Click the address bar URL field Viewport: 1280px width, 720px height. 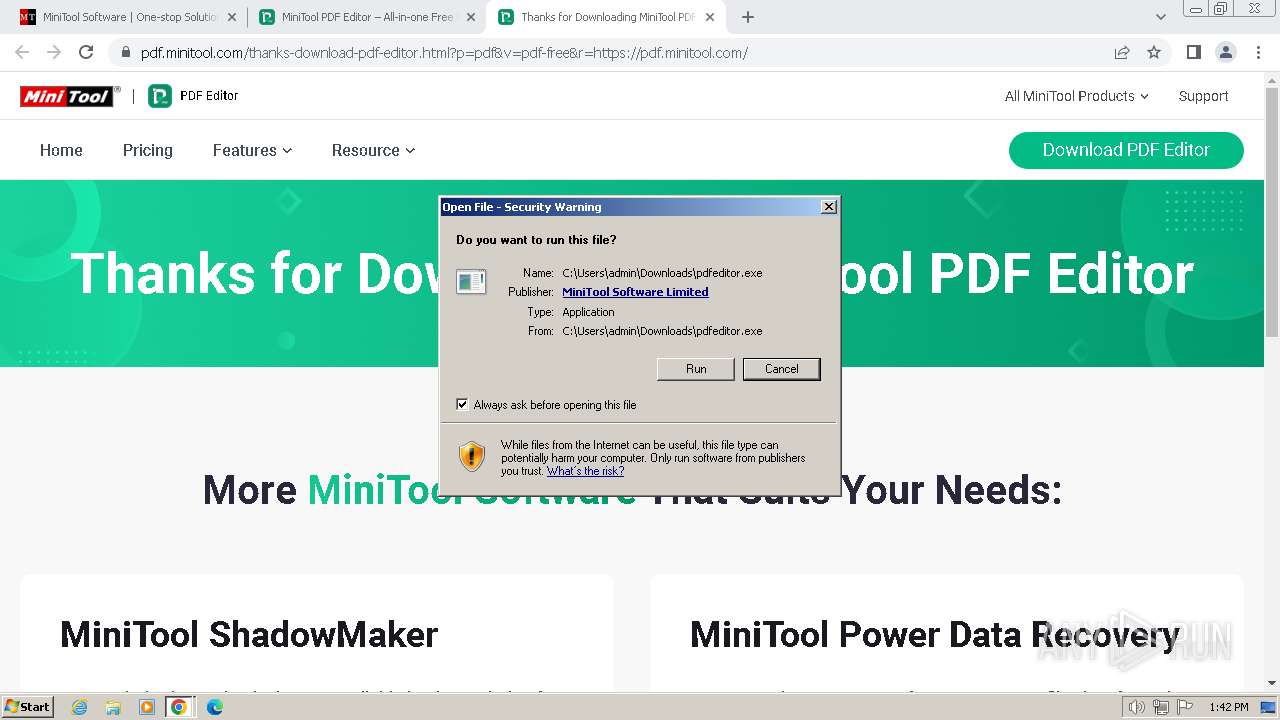[620, 53]
